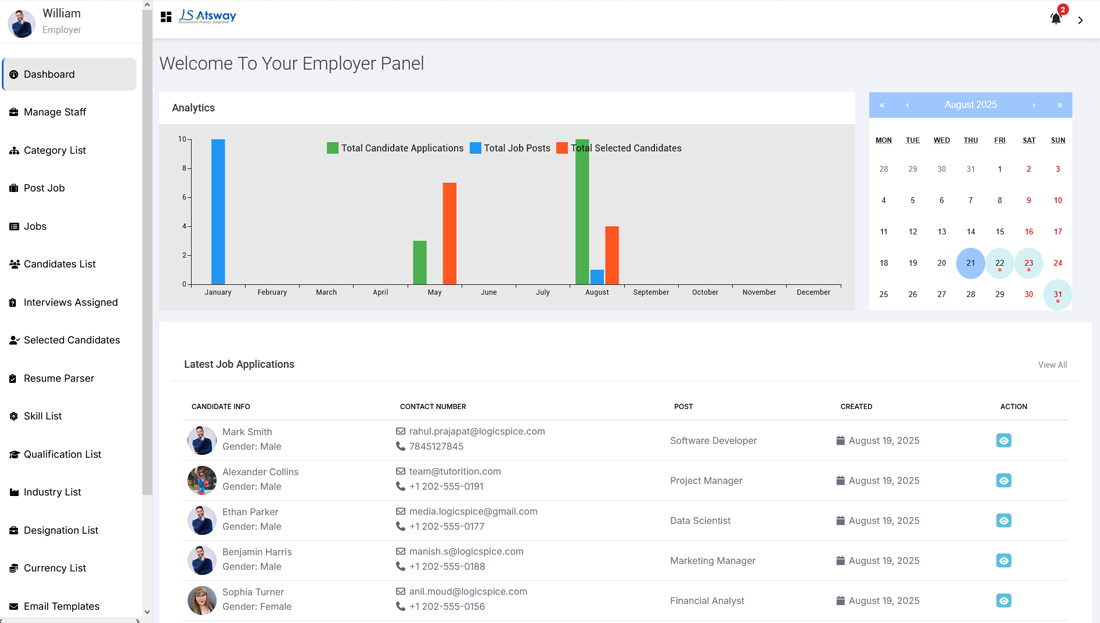The height and width of the screenshot is (623, 1100).
Task: Click the Category List sidebar icon
Action: tap(13, 151)
